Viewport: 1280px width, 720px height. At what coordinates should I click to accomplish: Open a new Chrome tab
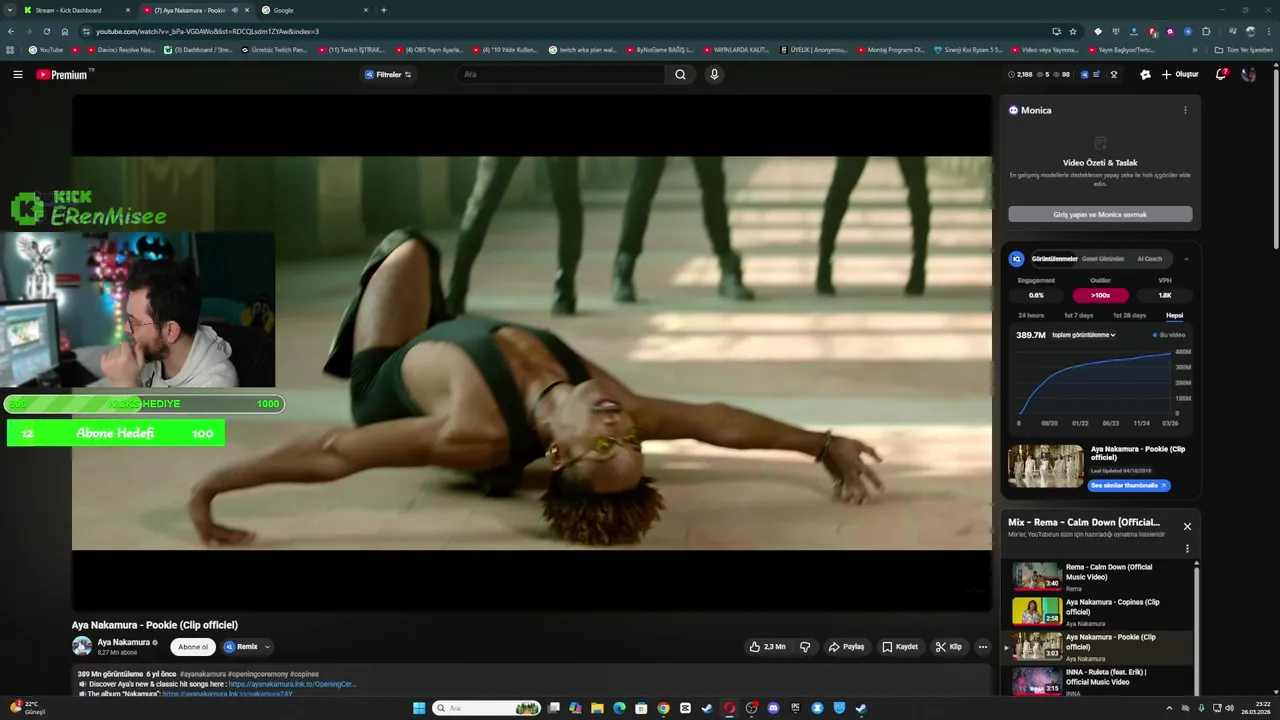tap(384, 10)
